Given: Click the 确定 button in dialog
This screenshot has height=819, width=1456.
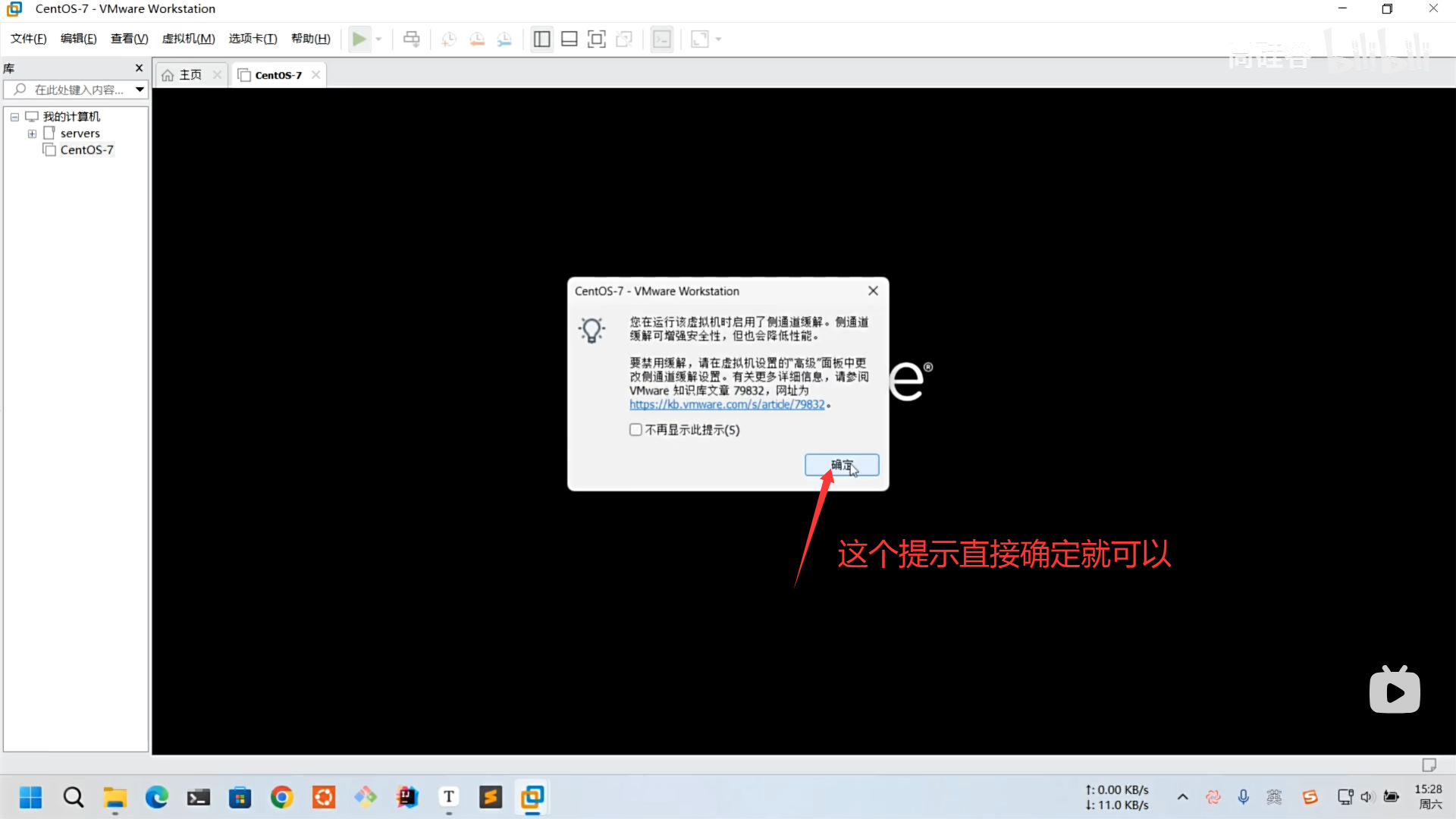Looking at the screenshot, I should coord(841,465).
